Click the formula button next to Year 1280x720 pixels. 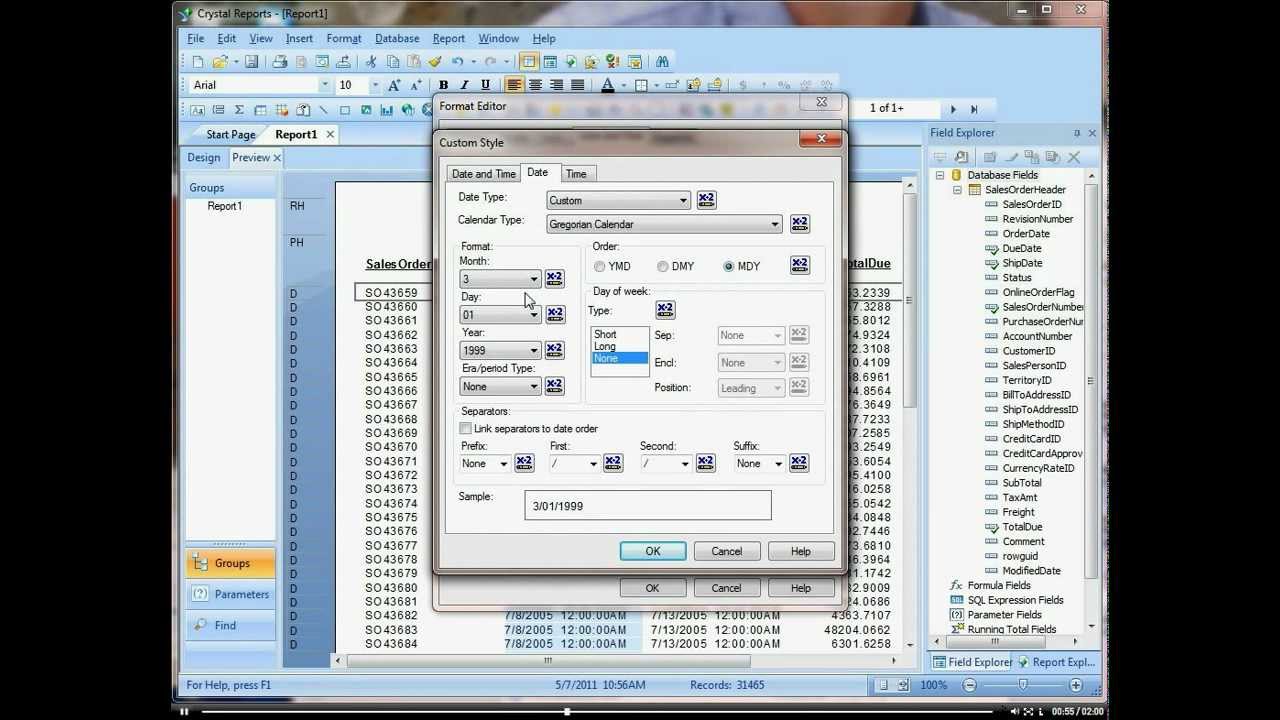point(554,350)
